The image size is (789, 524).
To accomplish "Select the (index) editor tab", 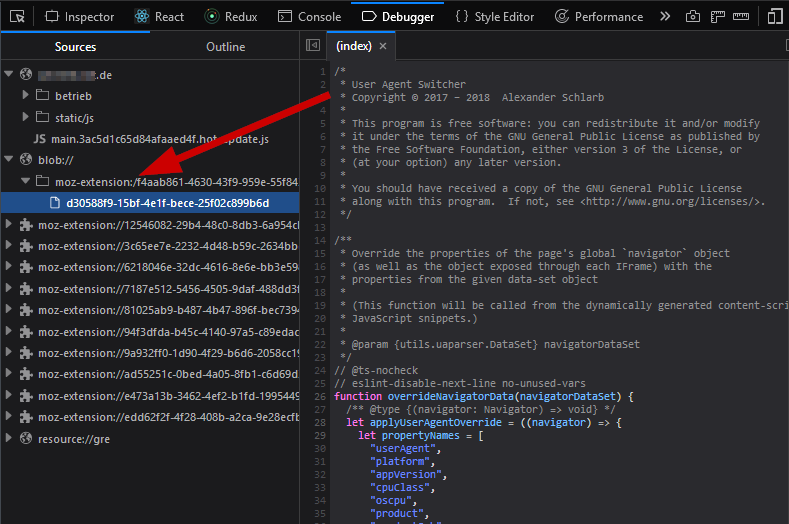I will pyautogui.click(x=354, y=46).
